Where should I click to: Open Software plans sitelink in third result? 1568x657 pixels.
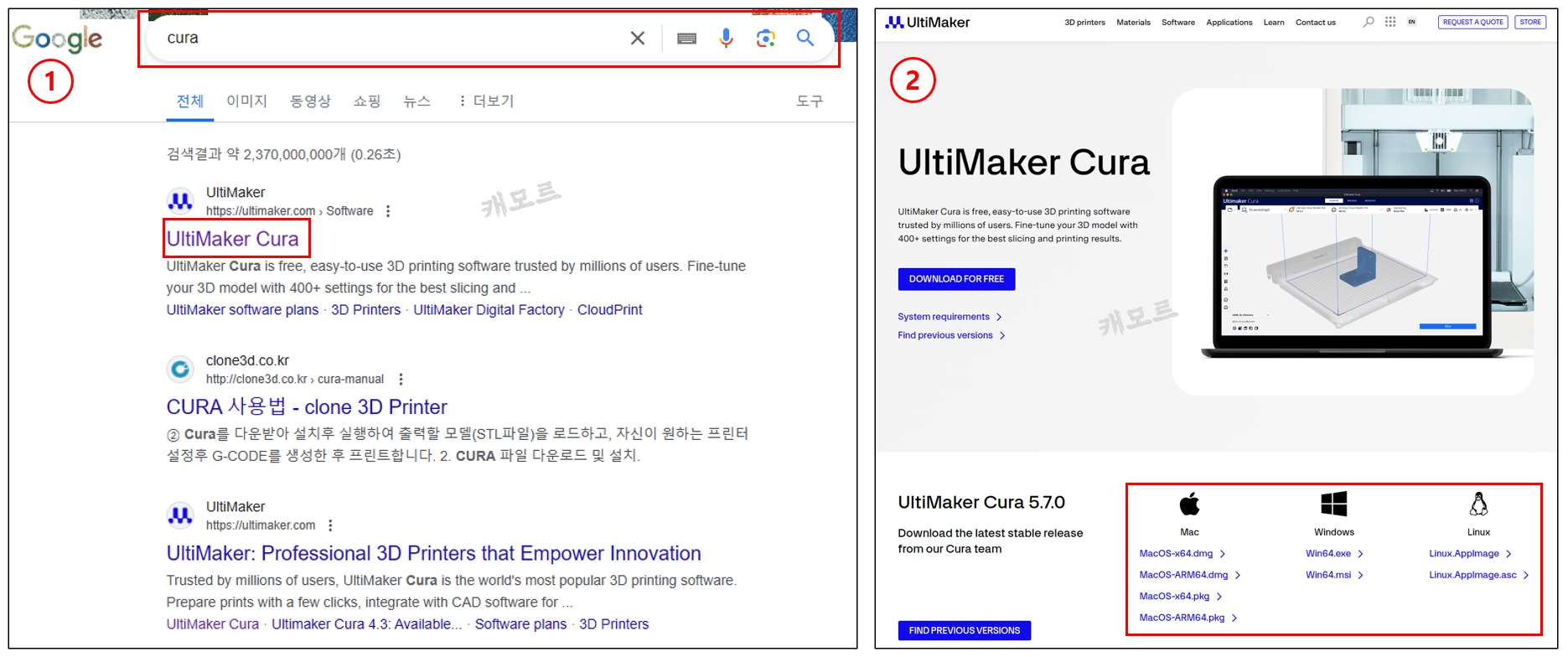[x=520, y=624]
